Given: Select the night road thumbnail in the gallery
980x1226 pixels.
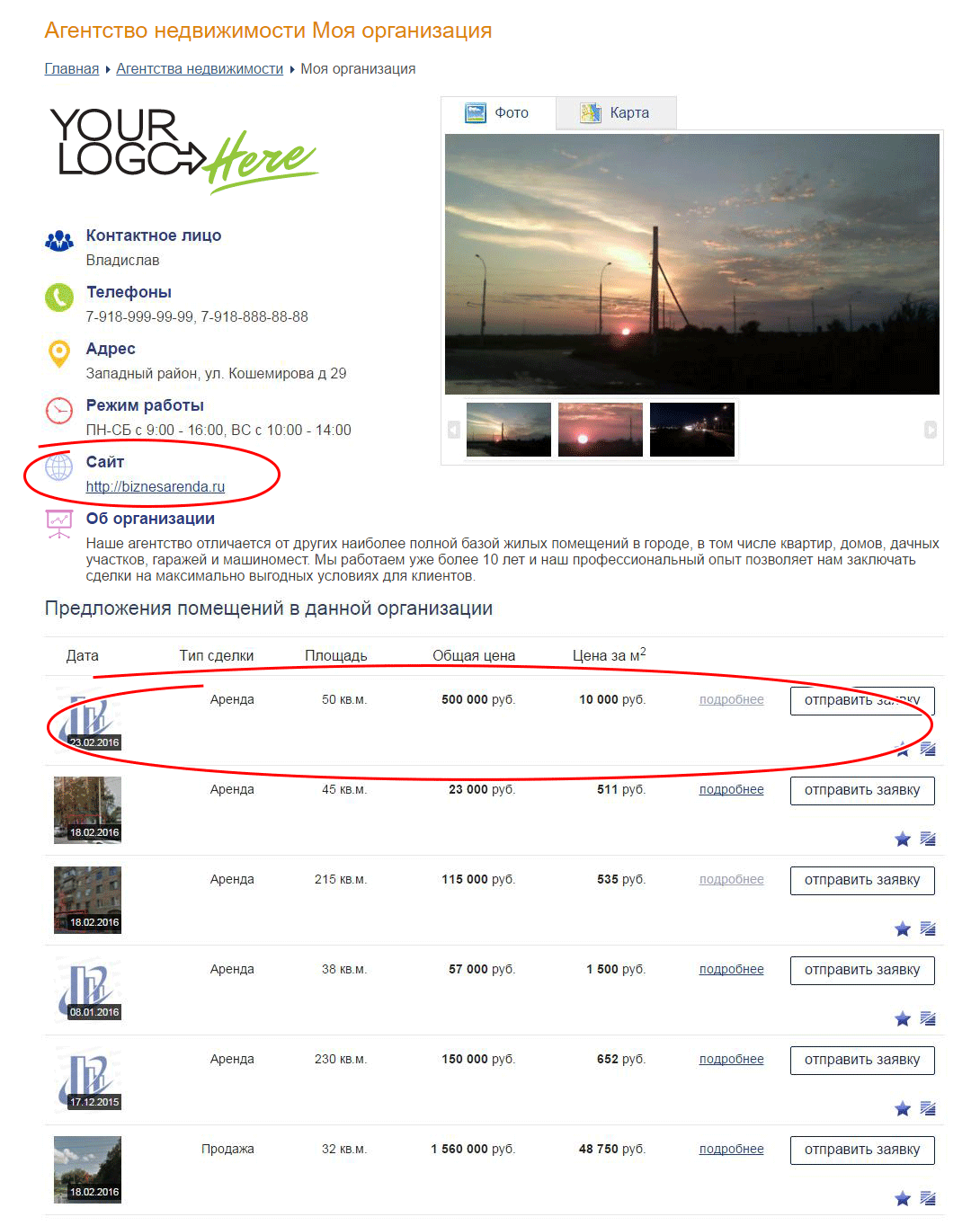Looking at the screenshot, I should click(691, 430).
